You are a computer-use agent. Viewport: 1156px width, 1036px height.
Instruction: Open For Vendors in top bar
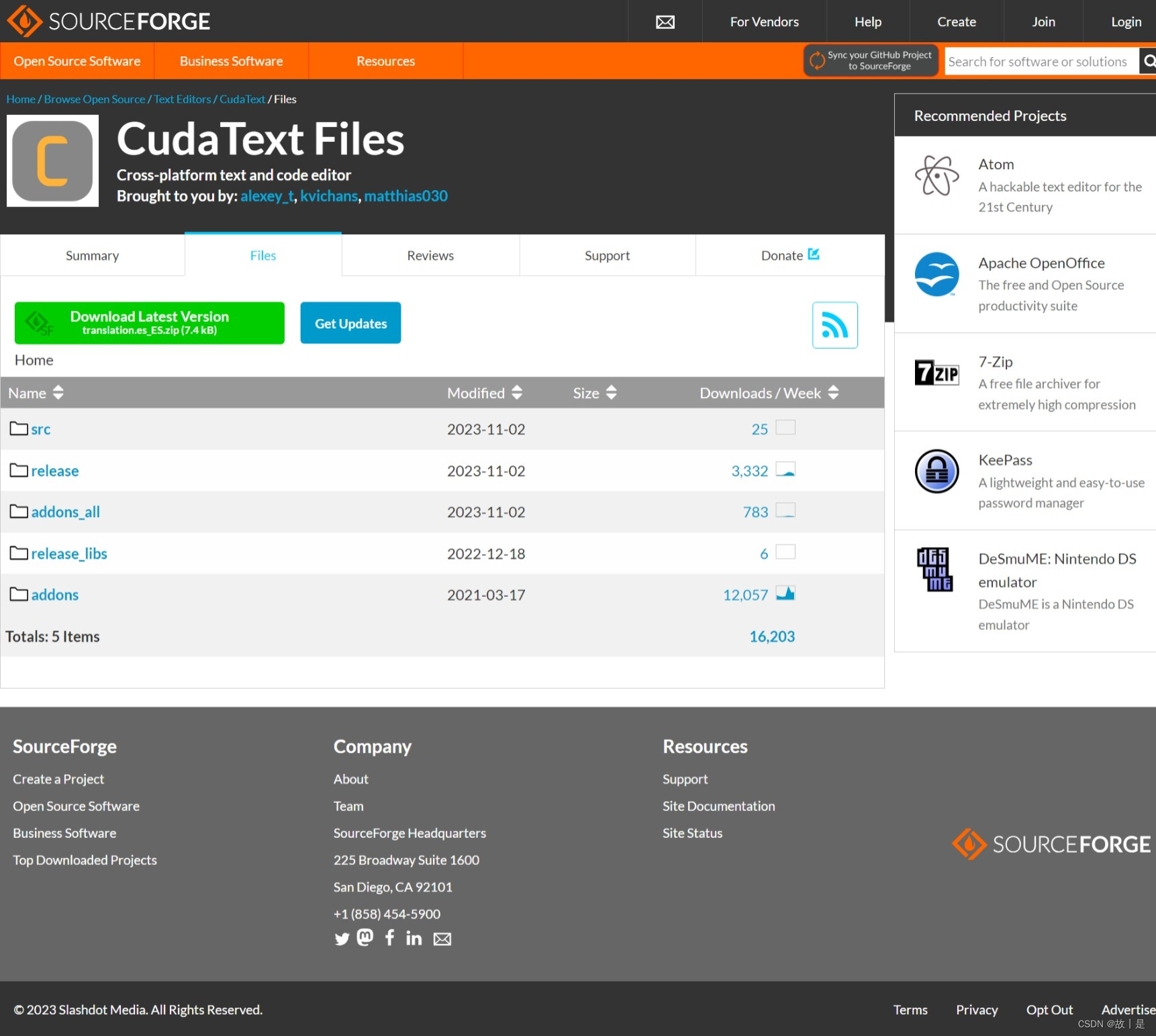[765, 22]
